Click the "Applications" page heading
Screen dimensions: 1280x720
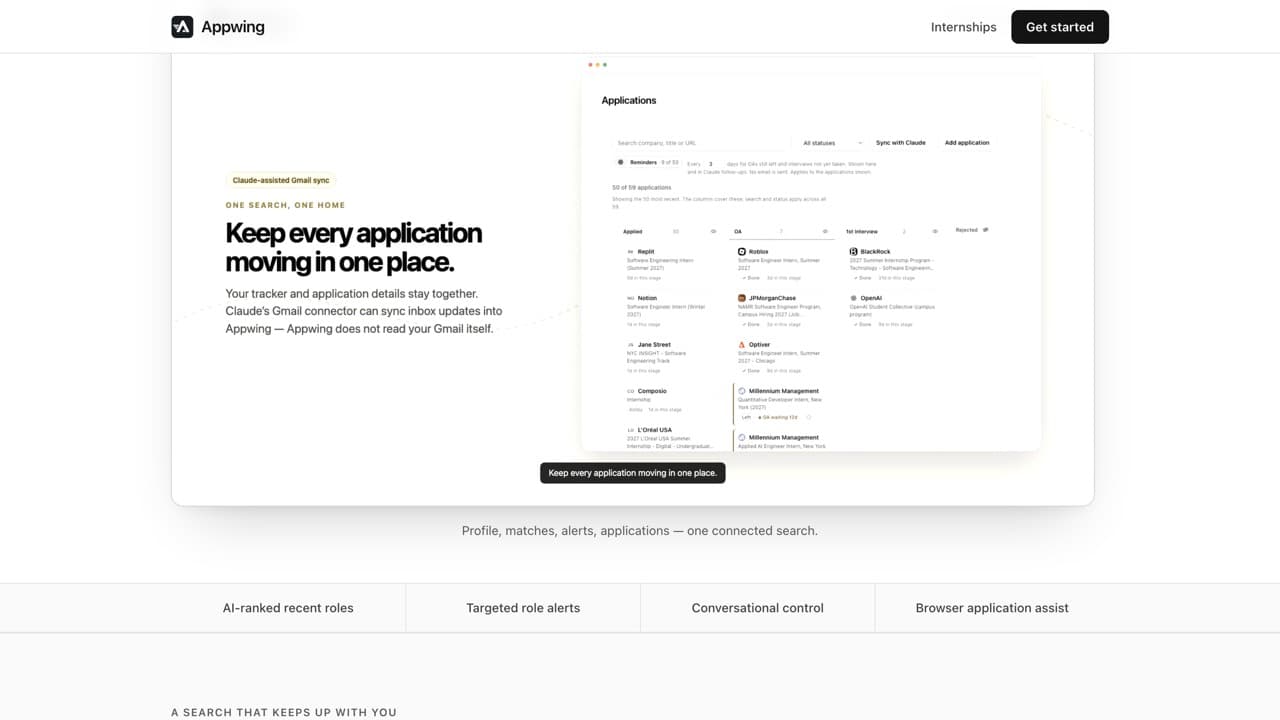[629, 100]
